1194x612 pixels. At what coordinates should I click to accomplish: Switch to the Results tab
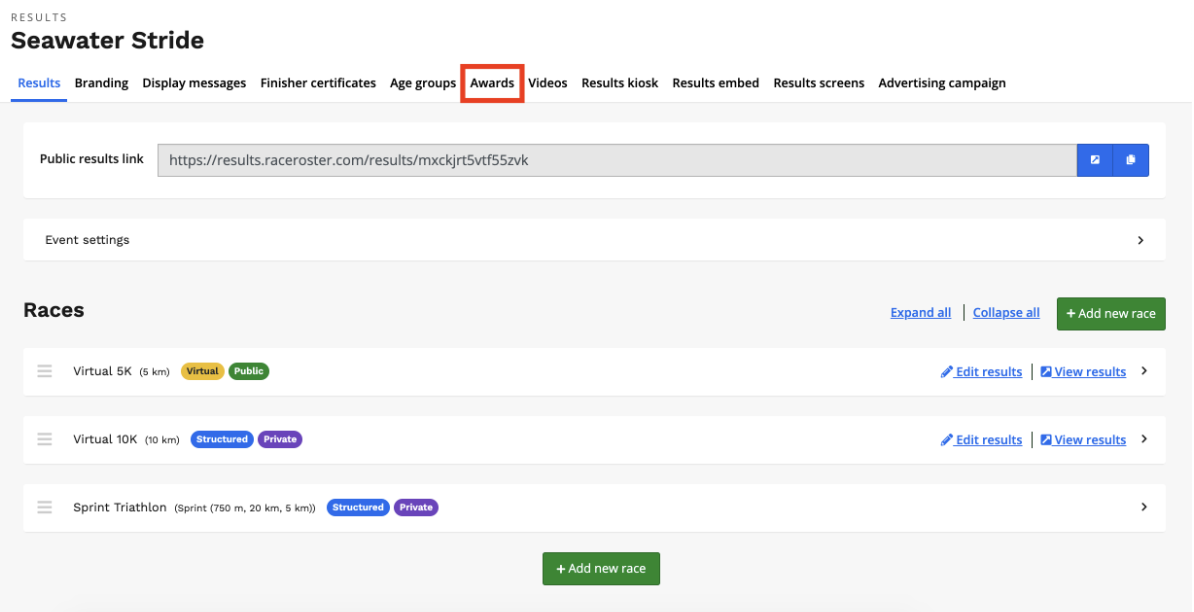(x=39, y=83)
